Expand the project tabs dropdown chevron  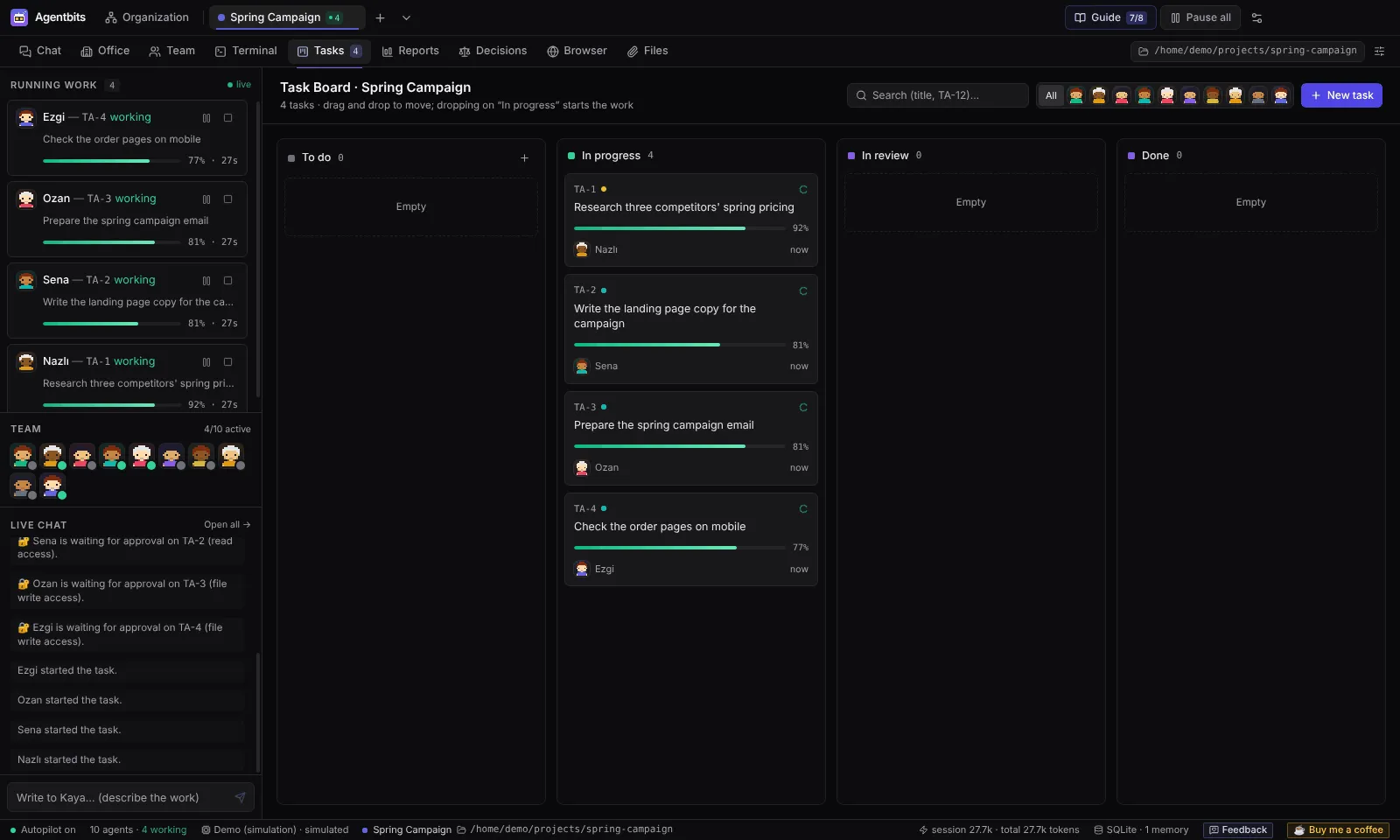(406, 17)
